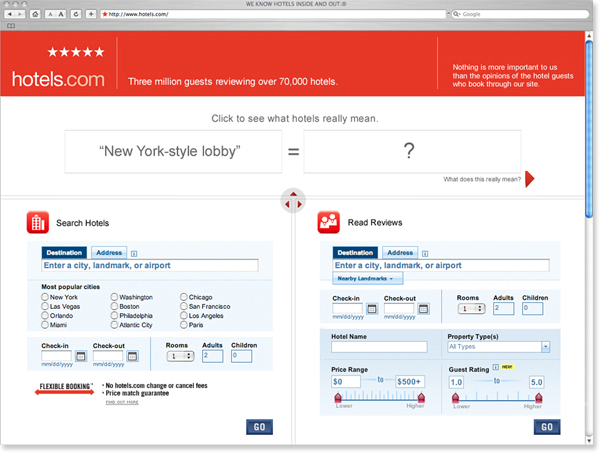Click the Guest Rating higher slider handle
The width and height of the screenshot is (600, 453).
pos(538,398)
